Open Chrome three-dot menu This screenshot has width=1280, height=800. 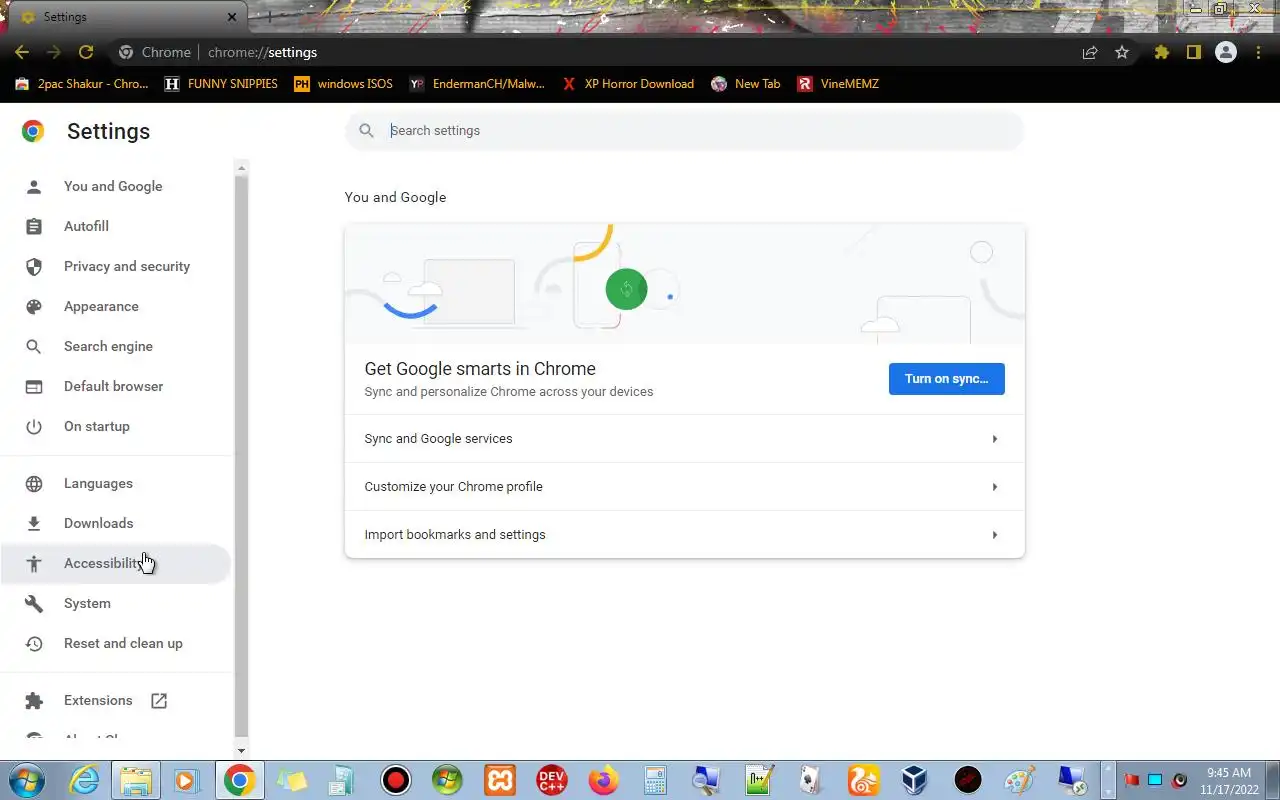coord(1258,52)
